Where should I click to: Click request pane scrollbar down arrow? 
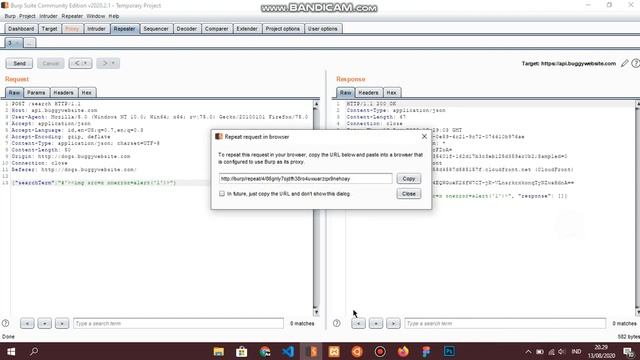[x=316, y=312]
